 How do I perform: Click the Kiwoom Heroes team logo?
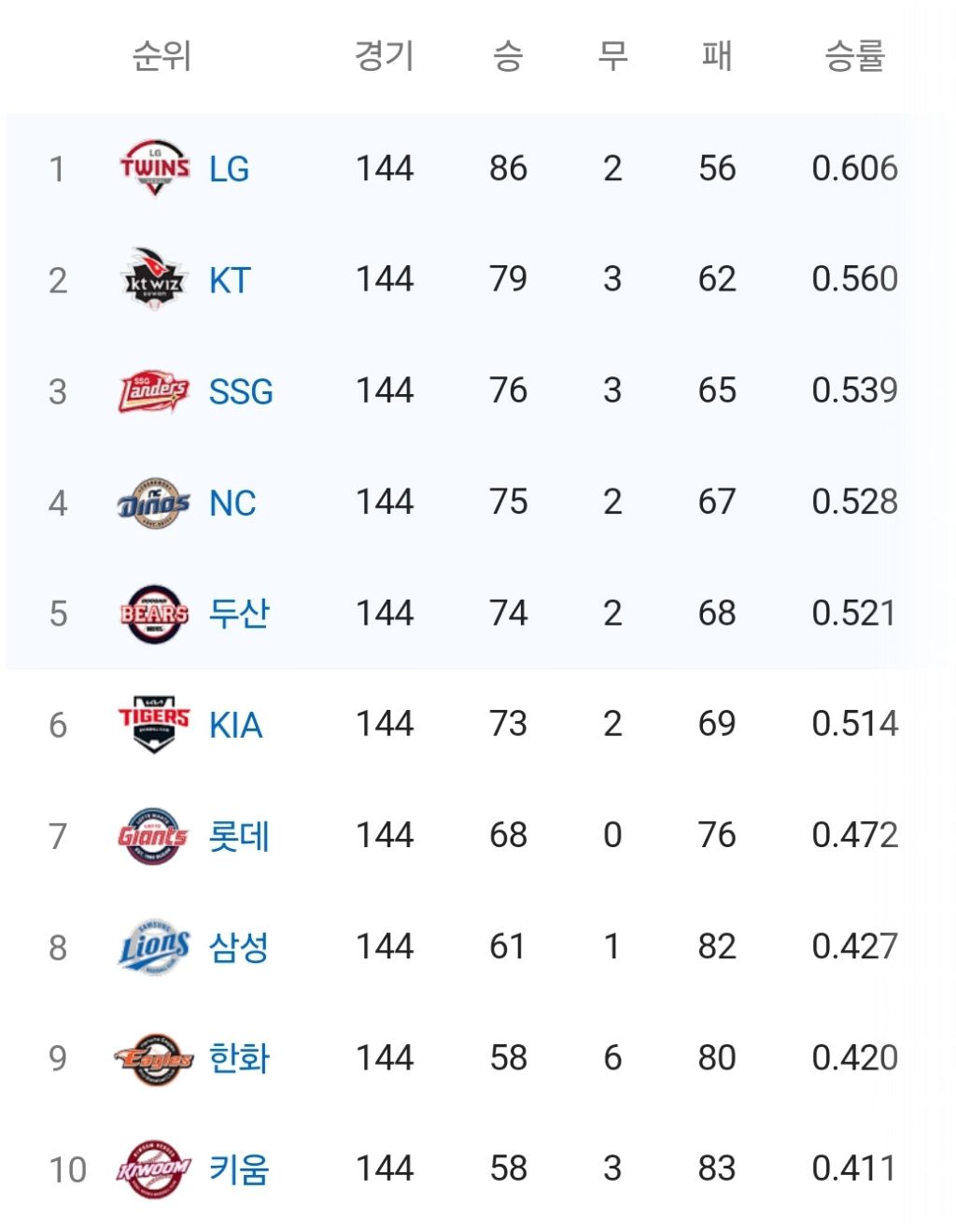[x=154, y=1168]
